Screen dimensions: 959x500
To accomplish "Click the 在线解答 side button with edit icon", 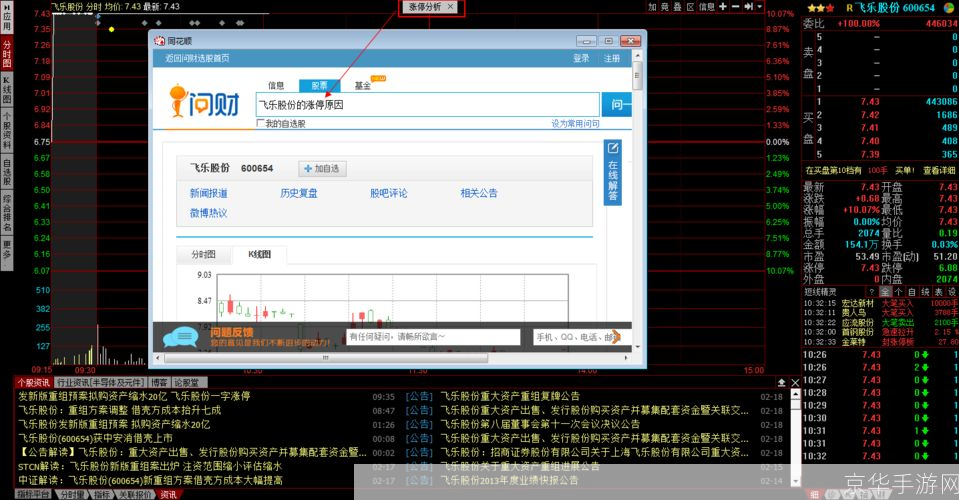I will coord(613,173).
